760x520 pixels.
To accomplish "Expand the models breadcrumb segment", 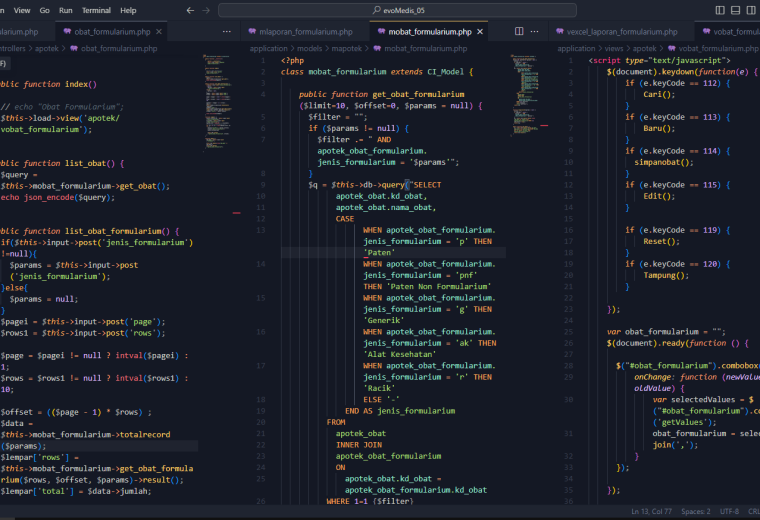I will tap(309, 48).
